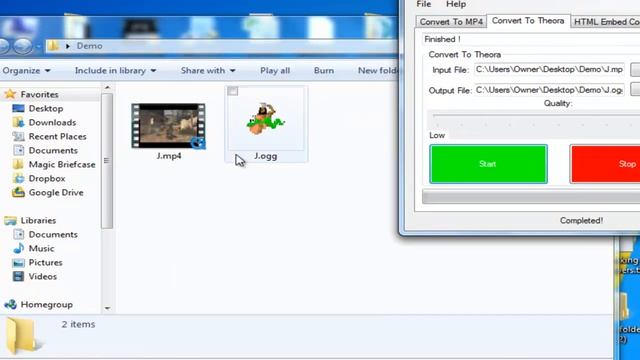Click the Output File path field
Screen dimensions: 640x360
click(549, 90)
